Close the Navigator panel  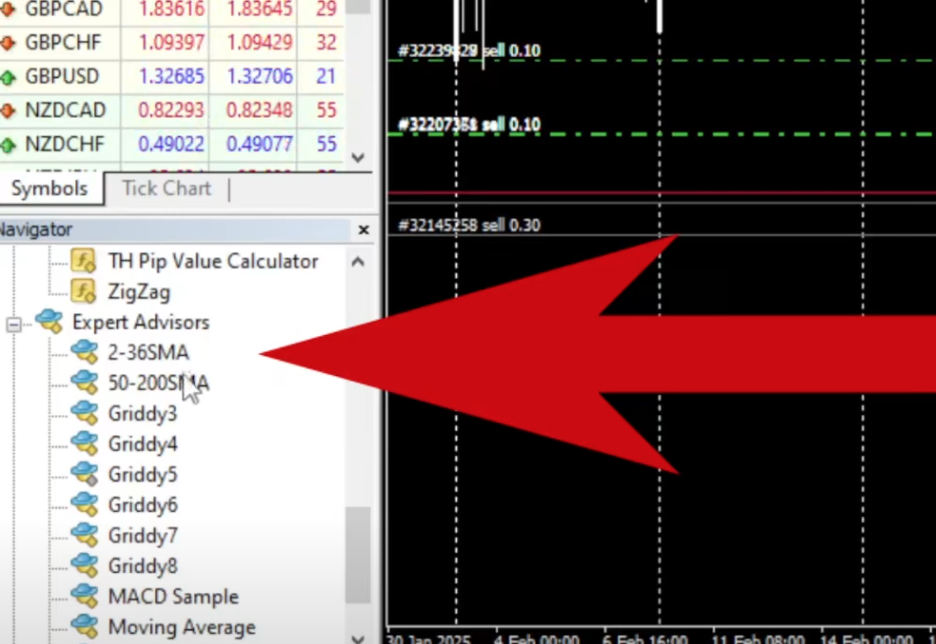coord(364,230)
